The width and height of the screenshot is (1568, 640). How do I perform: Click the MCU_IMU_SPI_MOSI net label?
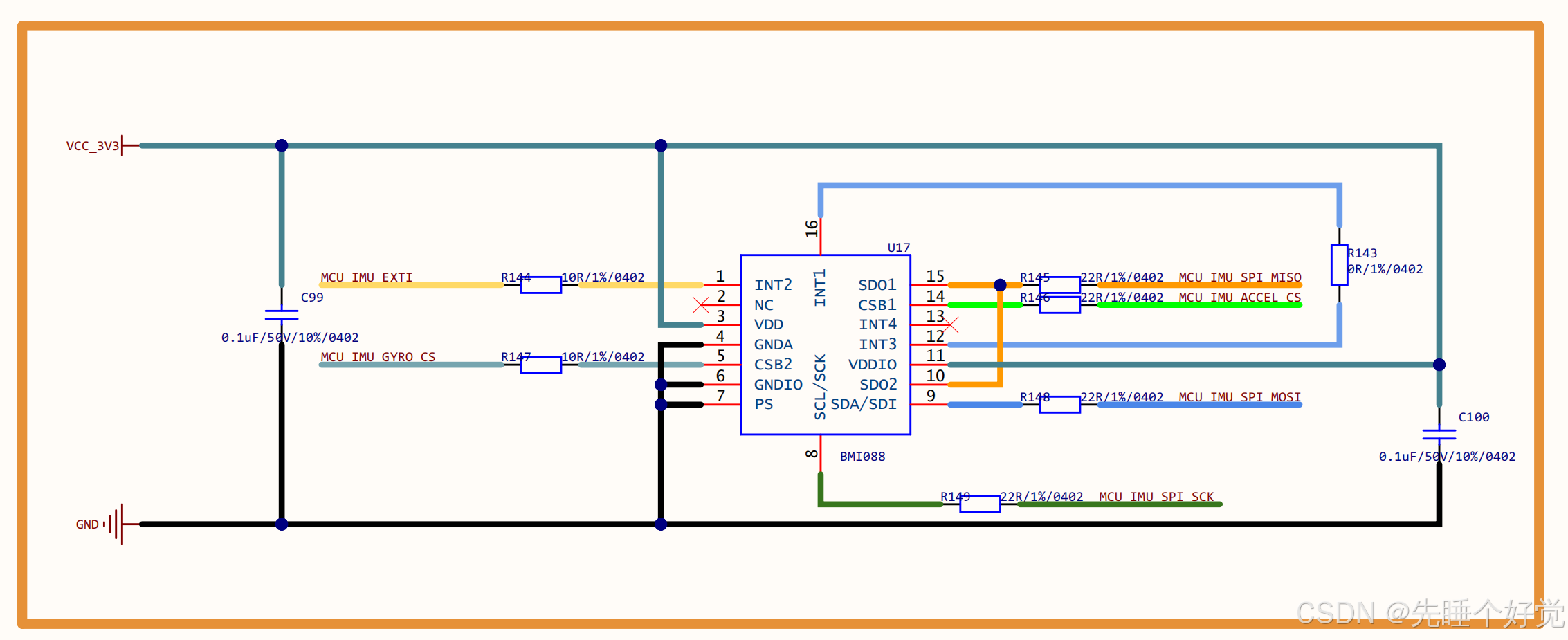pyautogui.click(x=1240, y=397)
